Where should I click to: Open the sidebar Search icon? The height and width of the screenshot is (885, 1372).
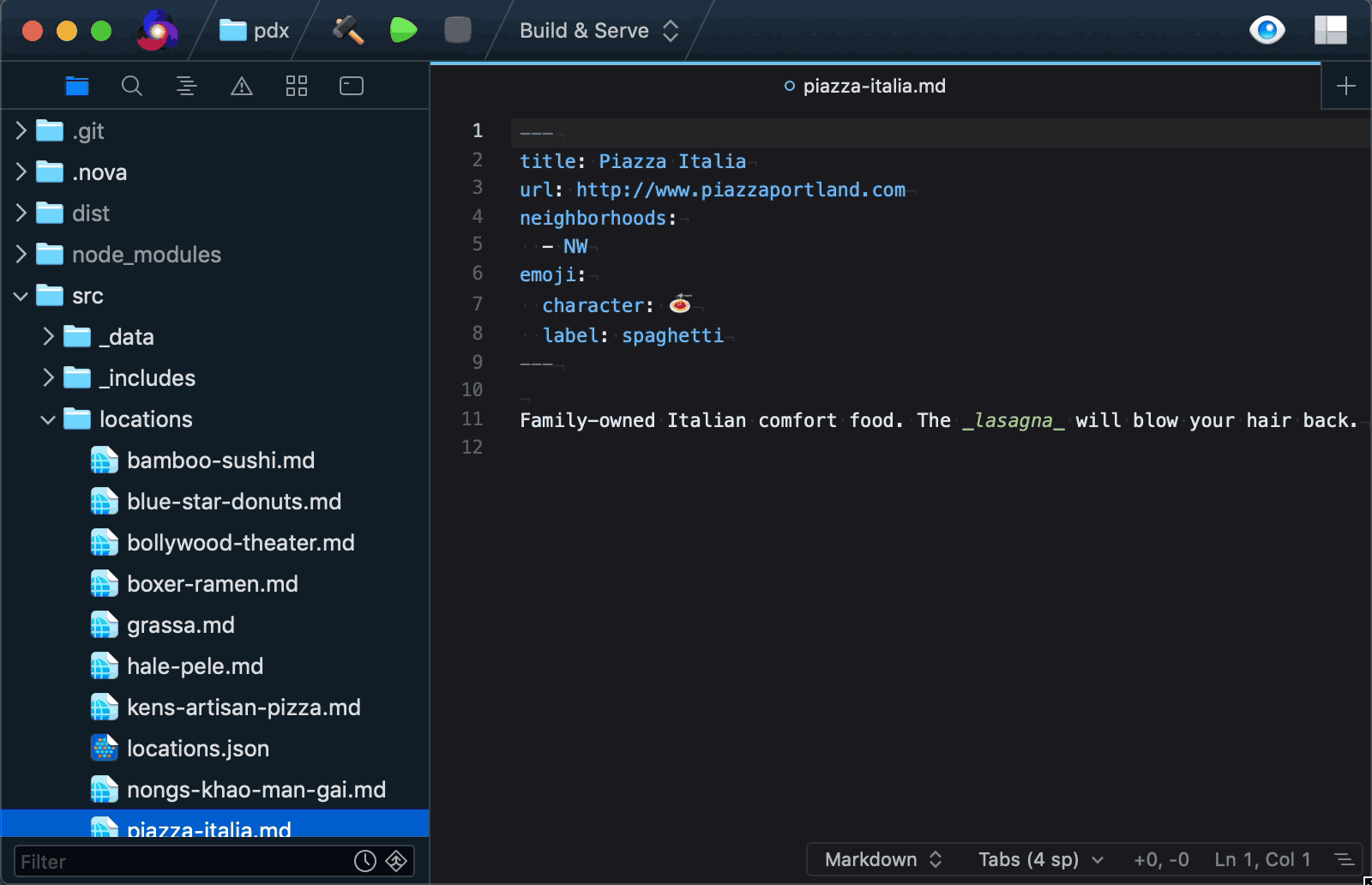132,86
